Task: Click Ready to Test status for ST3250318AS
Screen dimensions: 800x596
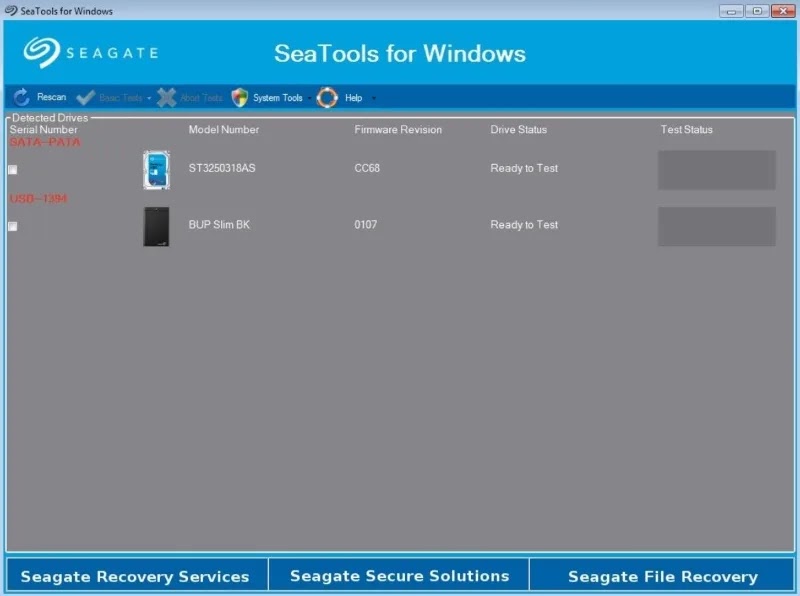Action: (x=524, y=168)
